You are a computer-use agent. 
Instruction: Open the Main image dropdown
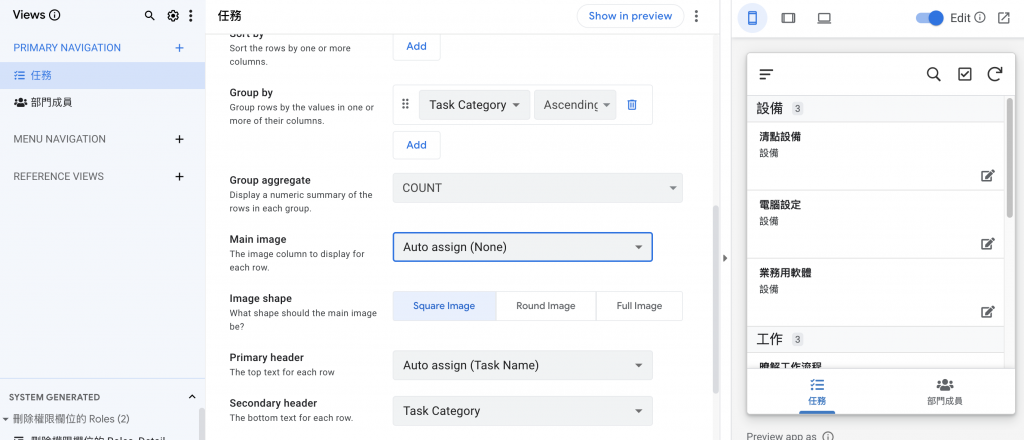click(522, 247)
